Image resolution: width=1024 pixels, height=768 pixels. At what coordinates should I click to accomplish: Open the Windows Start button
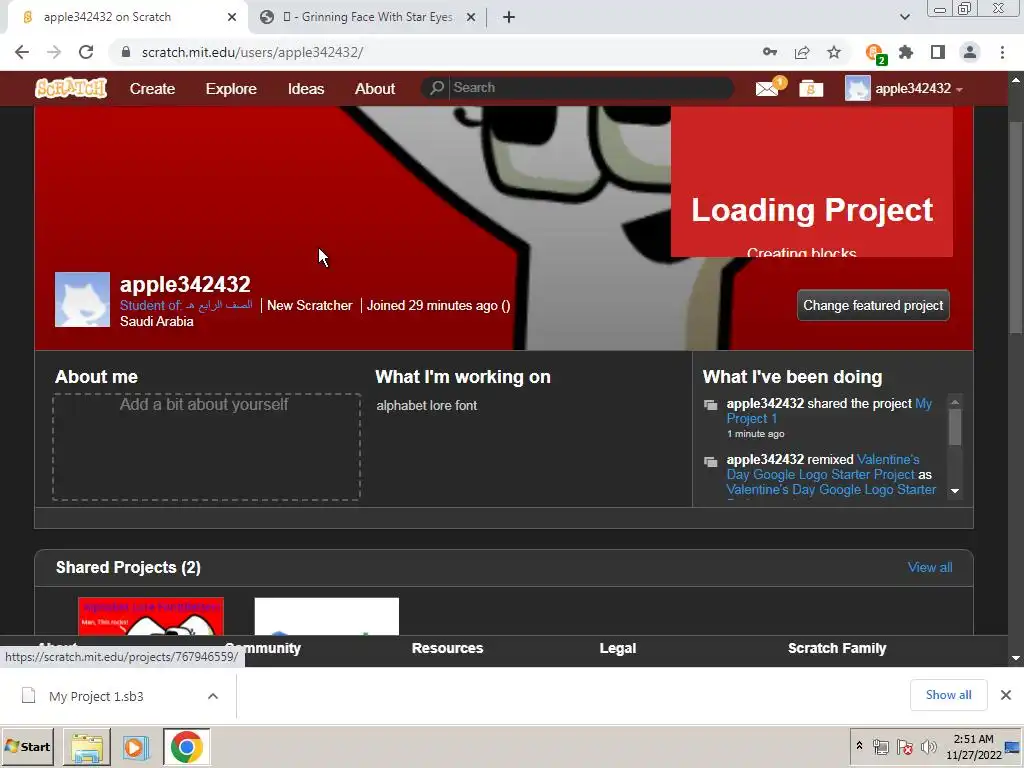pyautogui.click(x=27, y=746)
